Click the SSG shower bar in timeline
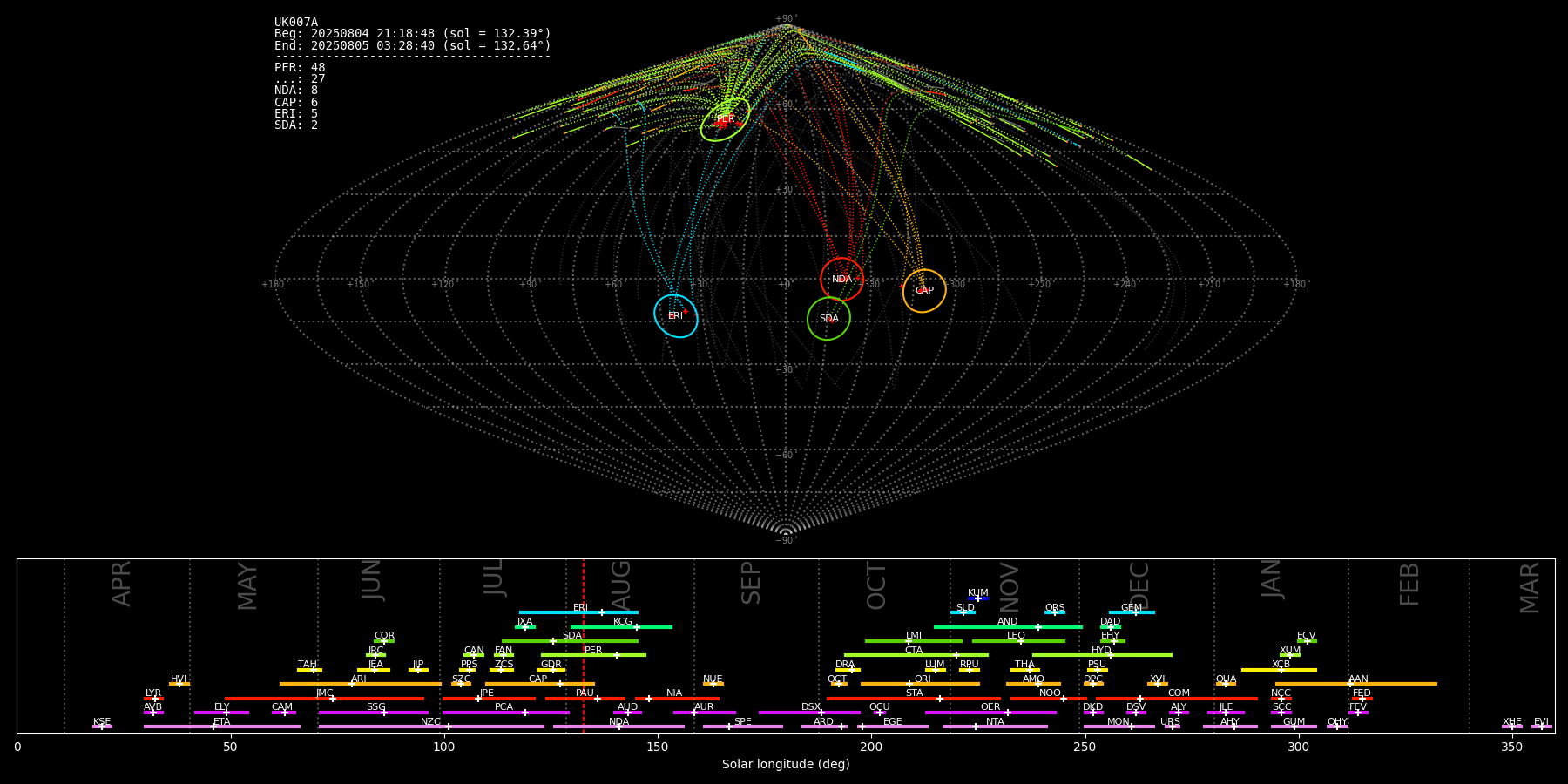The width and height of the screenshot is (1568, 784). tap(373, 713)
